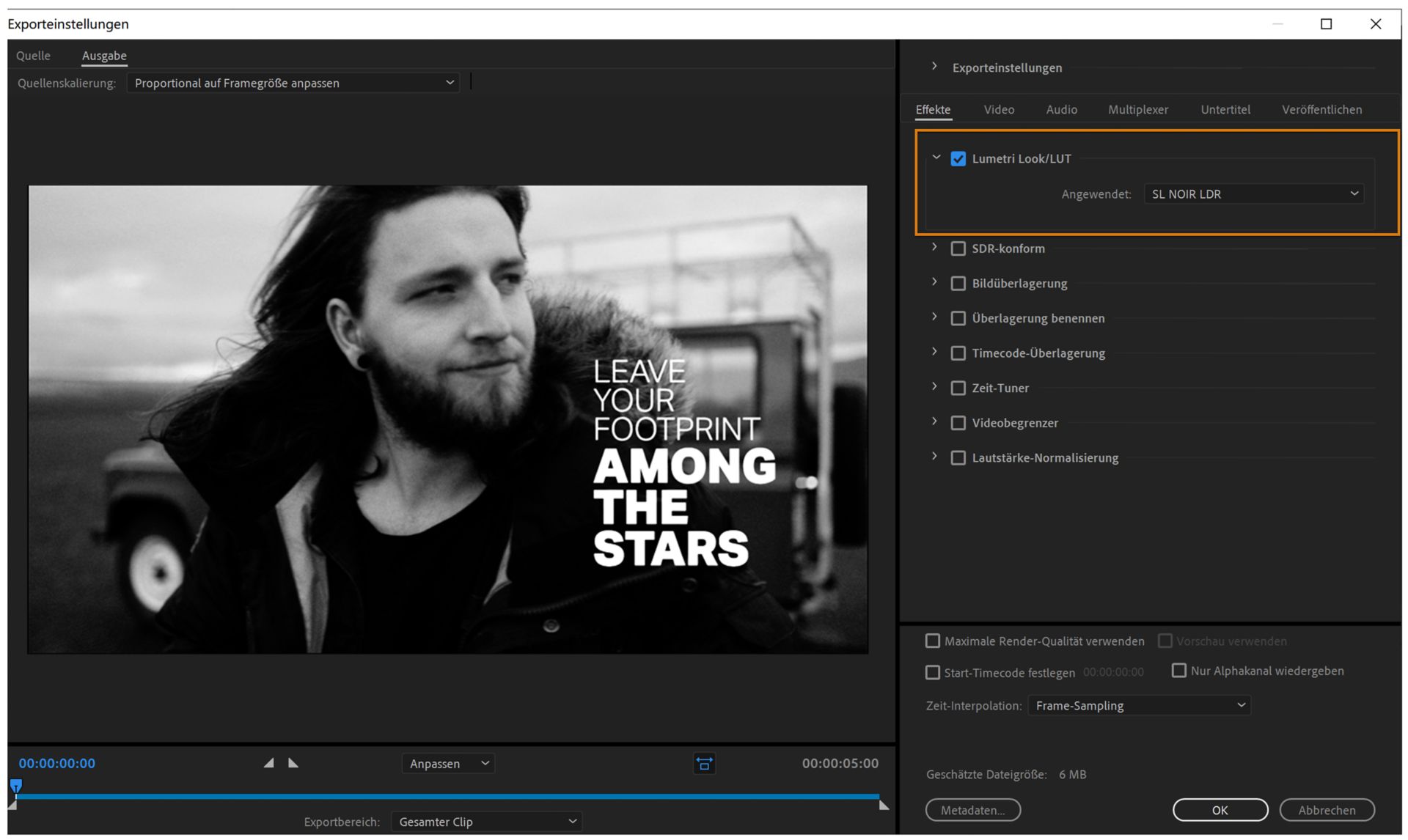Open the Zeit-Interpolation Frame-Sampling dropdown
The height and width of the screenshot is (840, 1408).
[1139, 706]
